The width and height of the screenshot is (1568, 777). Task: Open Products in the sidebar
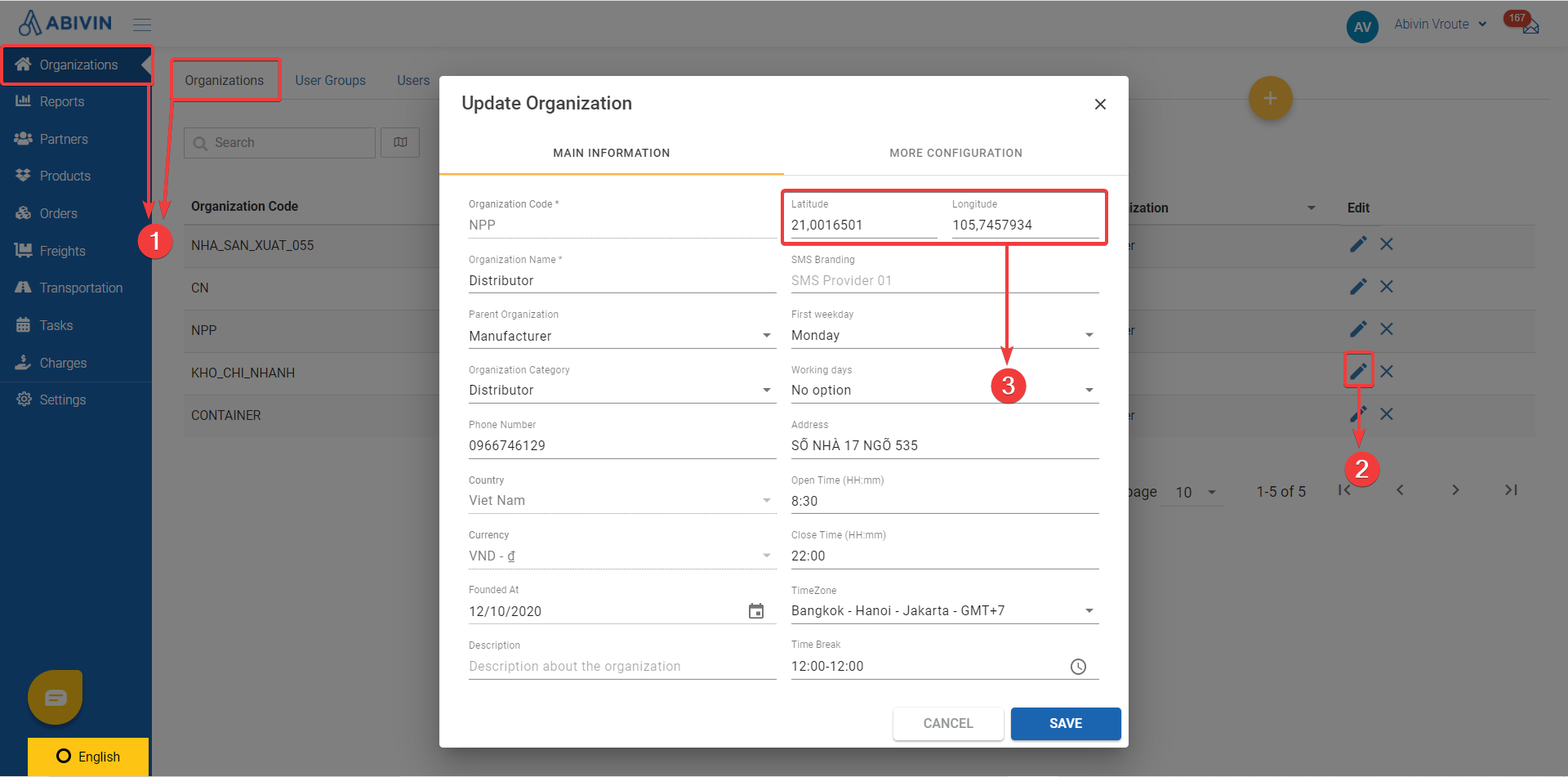(76, 176)
